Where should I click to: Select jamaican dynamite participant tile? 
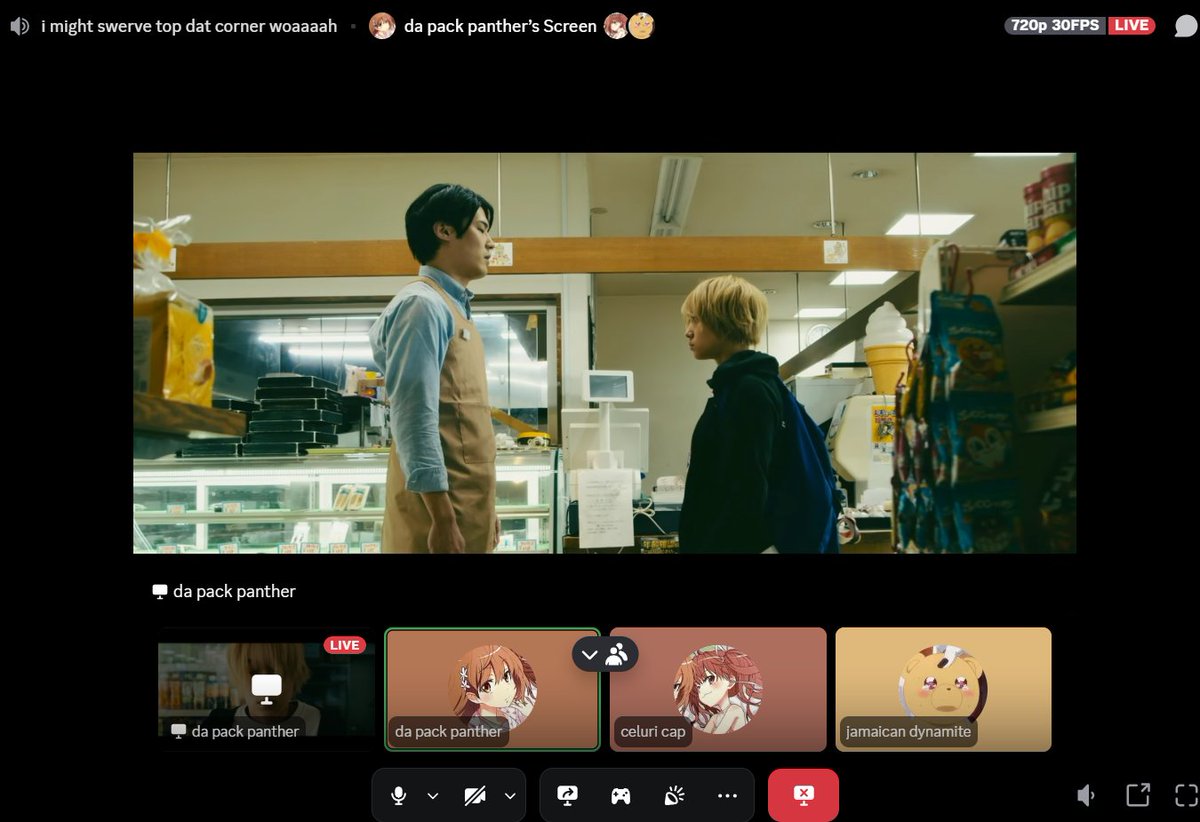[943, 689]
